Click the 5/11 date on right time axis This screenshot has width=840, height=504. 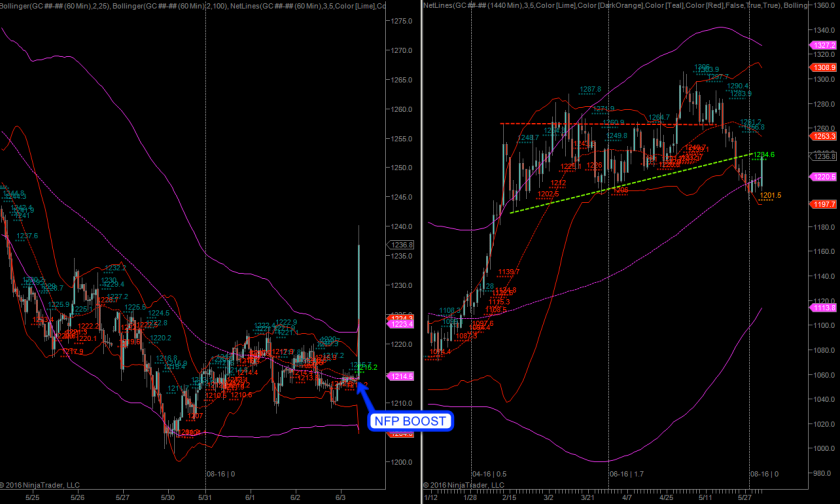coord(706,498)
